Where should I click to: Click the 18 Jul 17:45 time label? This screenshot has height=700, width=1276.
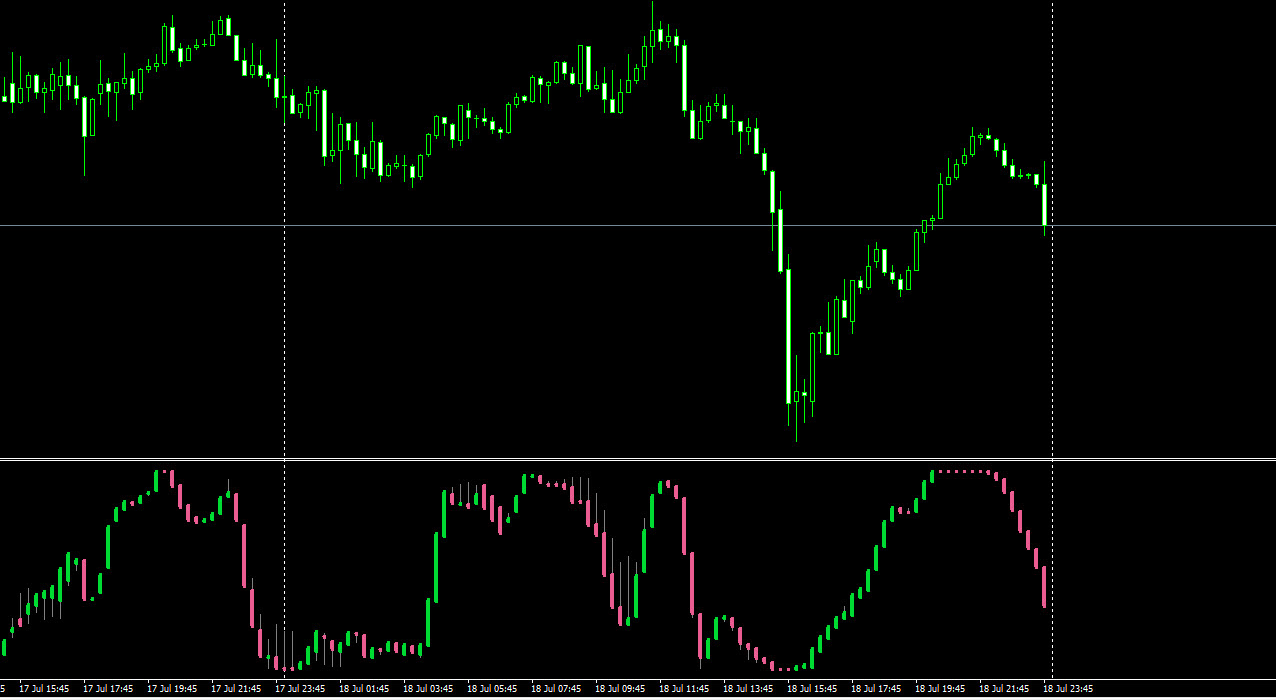click(876, 689)
